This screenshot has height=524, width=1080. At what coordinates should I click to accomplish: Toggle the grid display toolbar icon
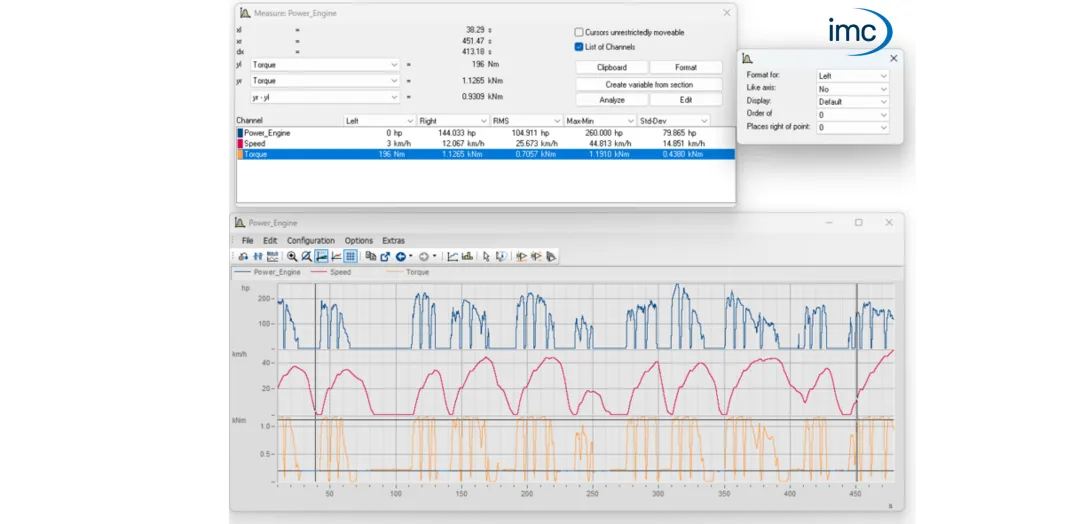coord(350,257)
